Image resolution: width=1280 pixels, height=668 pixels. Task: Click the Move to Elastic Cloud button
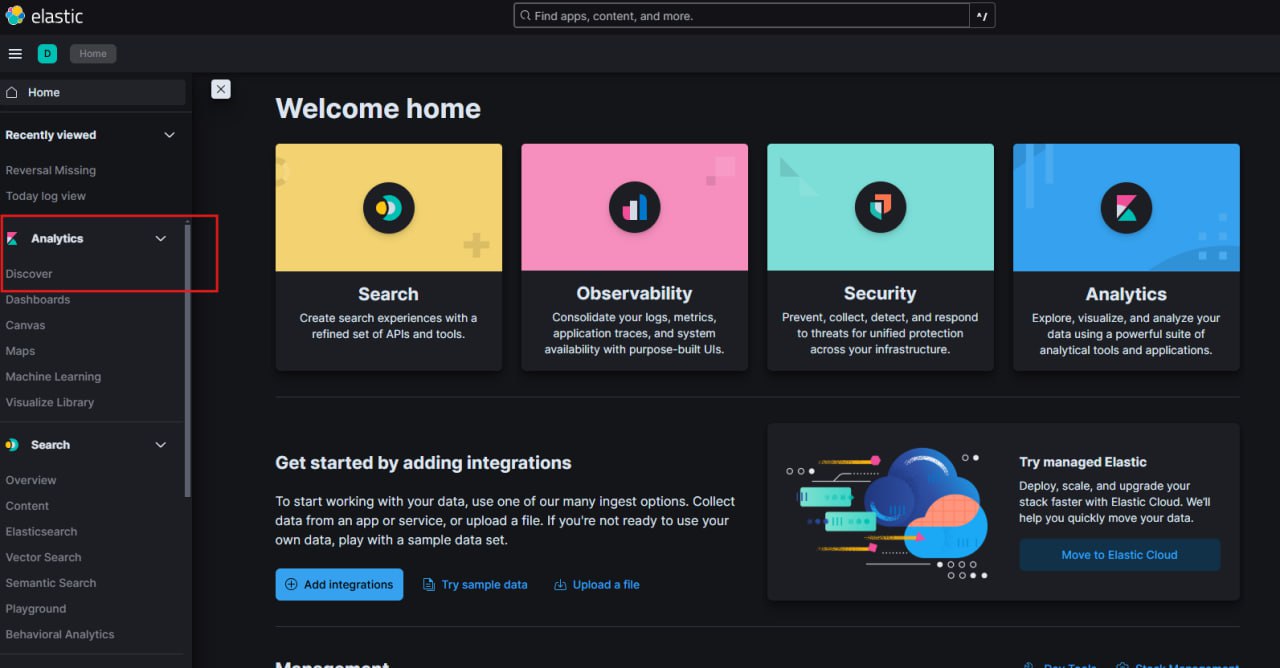(1120, 555)
